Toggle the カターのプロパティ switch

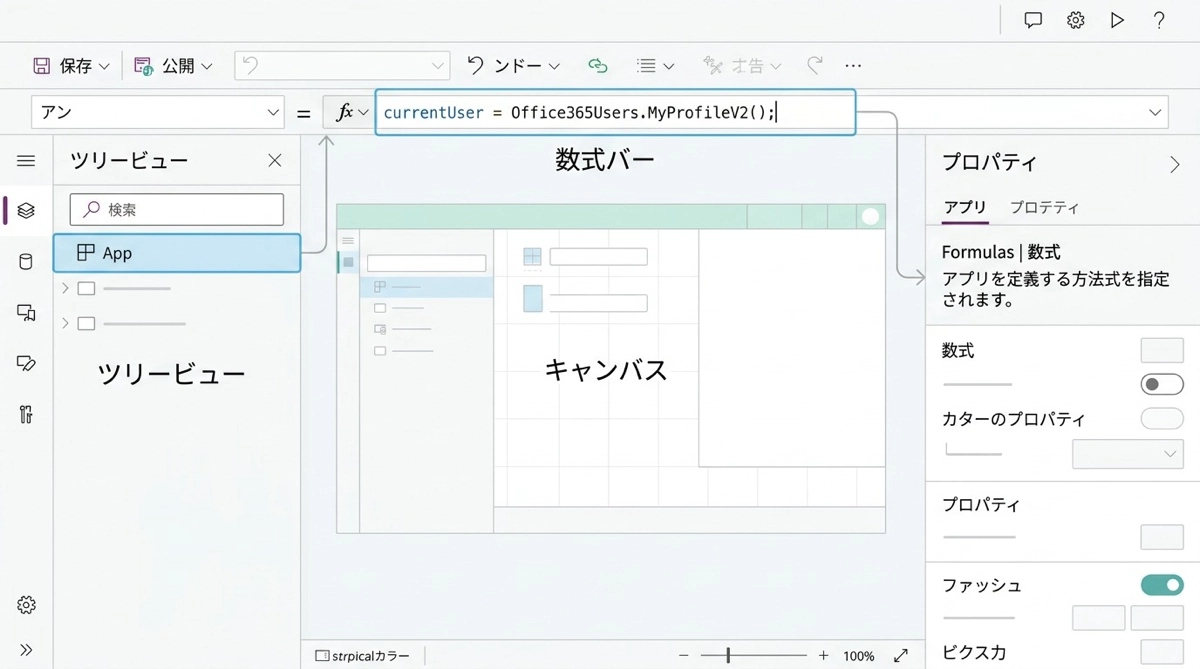point(1161,418)
